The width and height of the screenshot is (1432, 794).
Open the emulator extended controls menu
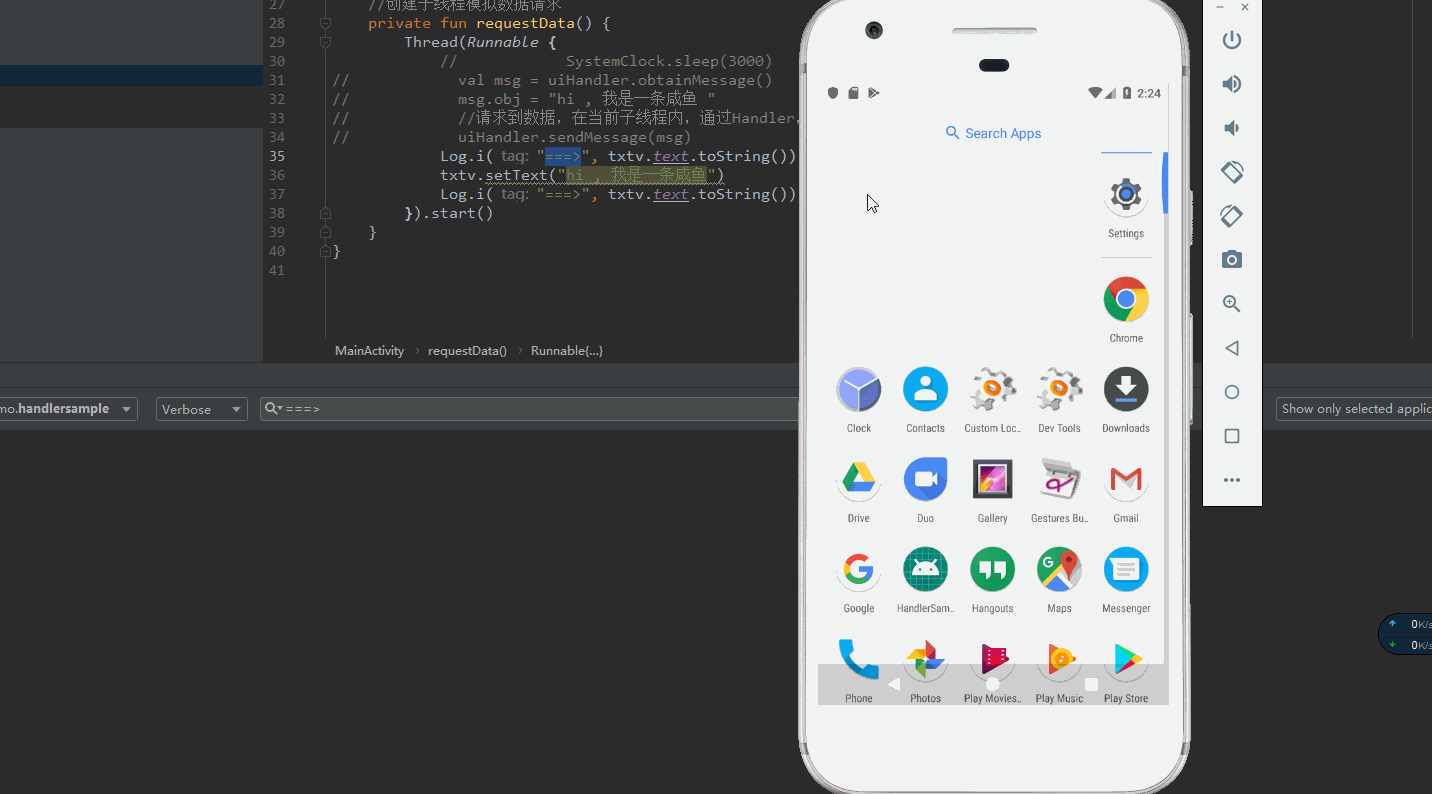point(1231,479)
